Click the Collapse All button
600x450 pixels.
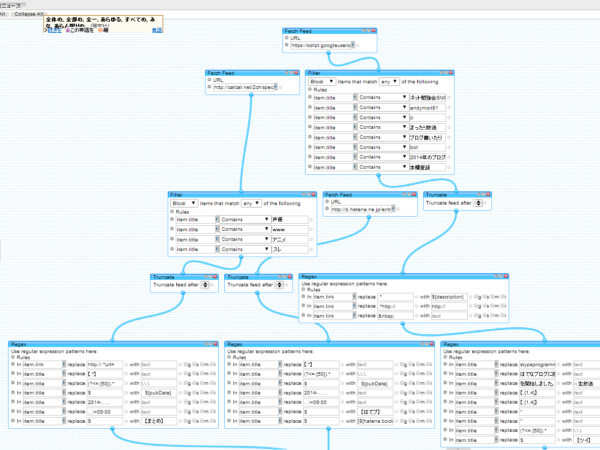[x=29, y=14]
